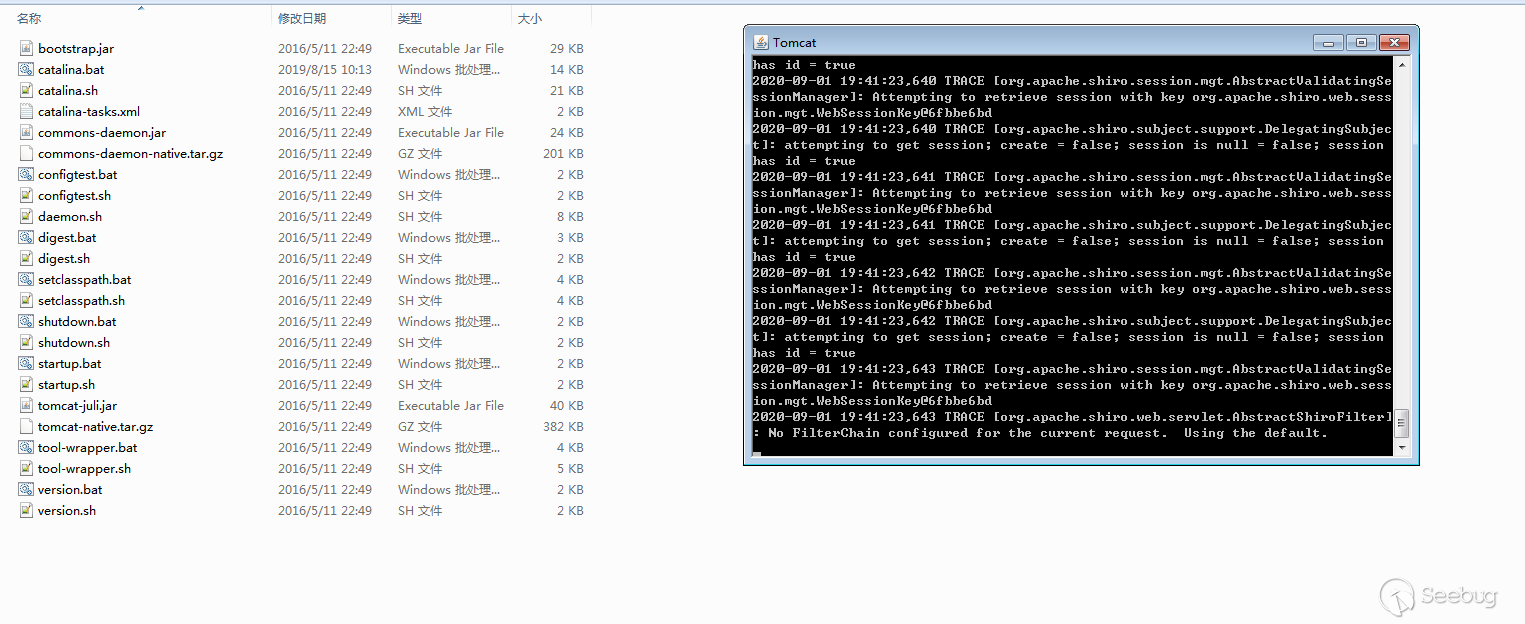Click the Tomcat console scrollbar thumb

[x=1402, y=424]
